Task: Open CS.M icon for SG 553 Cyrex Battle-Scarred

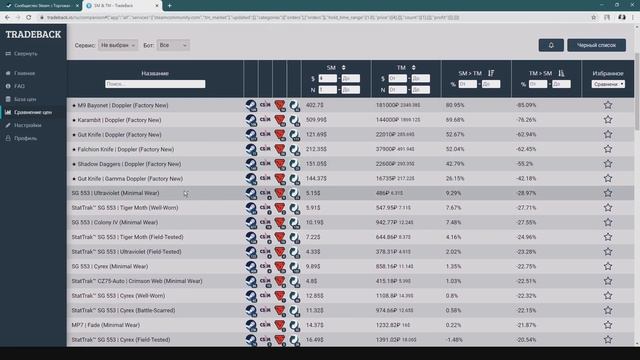Action: pos(265,311)
